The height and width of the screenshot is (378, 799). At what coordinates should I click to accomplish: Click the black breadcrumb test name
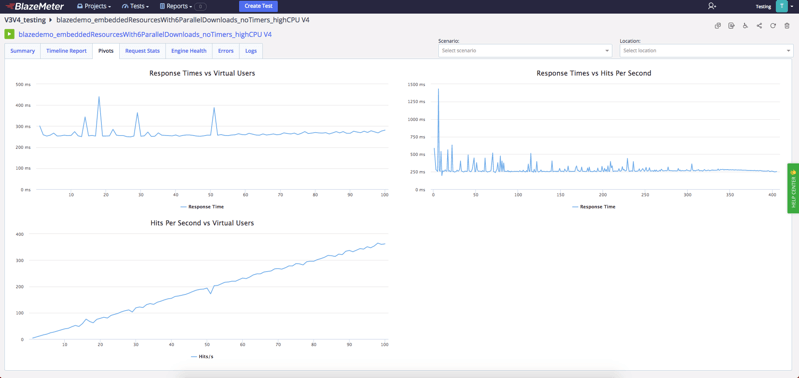tap(183, 20)
